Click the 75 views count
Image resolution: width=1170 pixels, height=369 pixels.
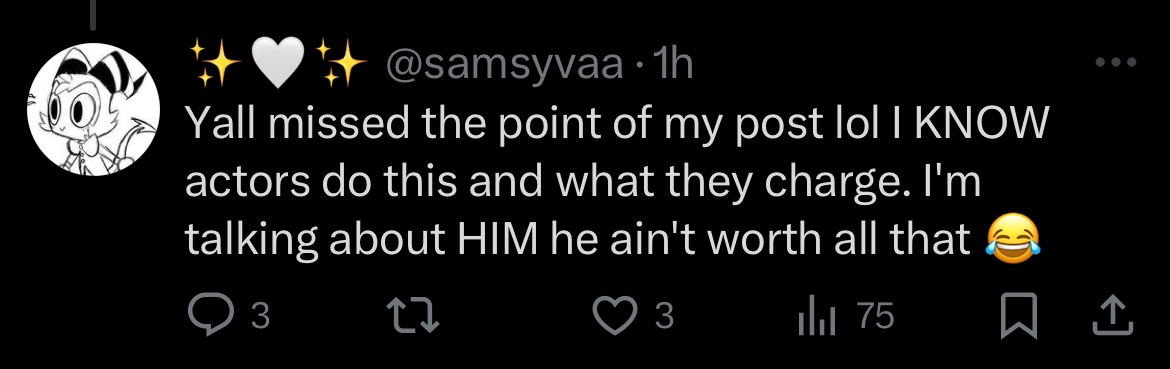(x=875, y=317)
